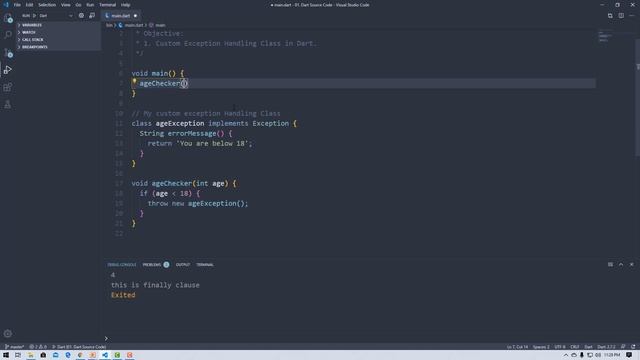Screen dimensions: 640x360
Task: Open the View menu
Action: 65,5
